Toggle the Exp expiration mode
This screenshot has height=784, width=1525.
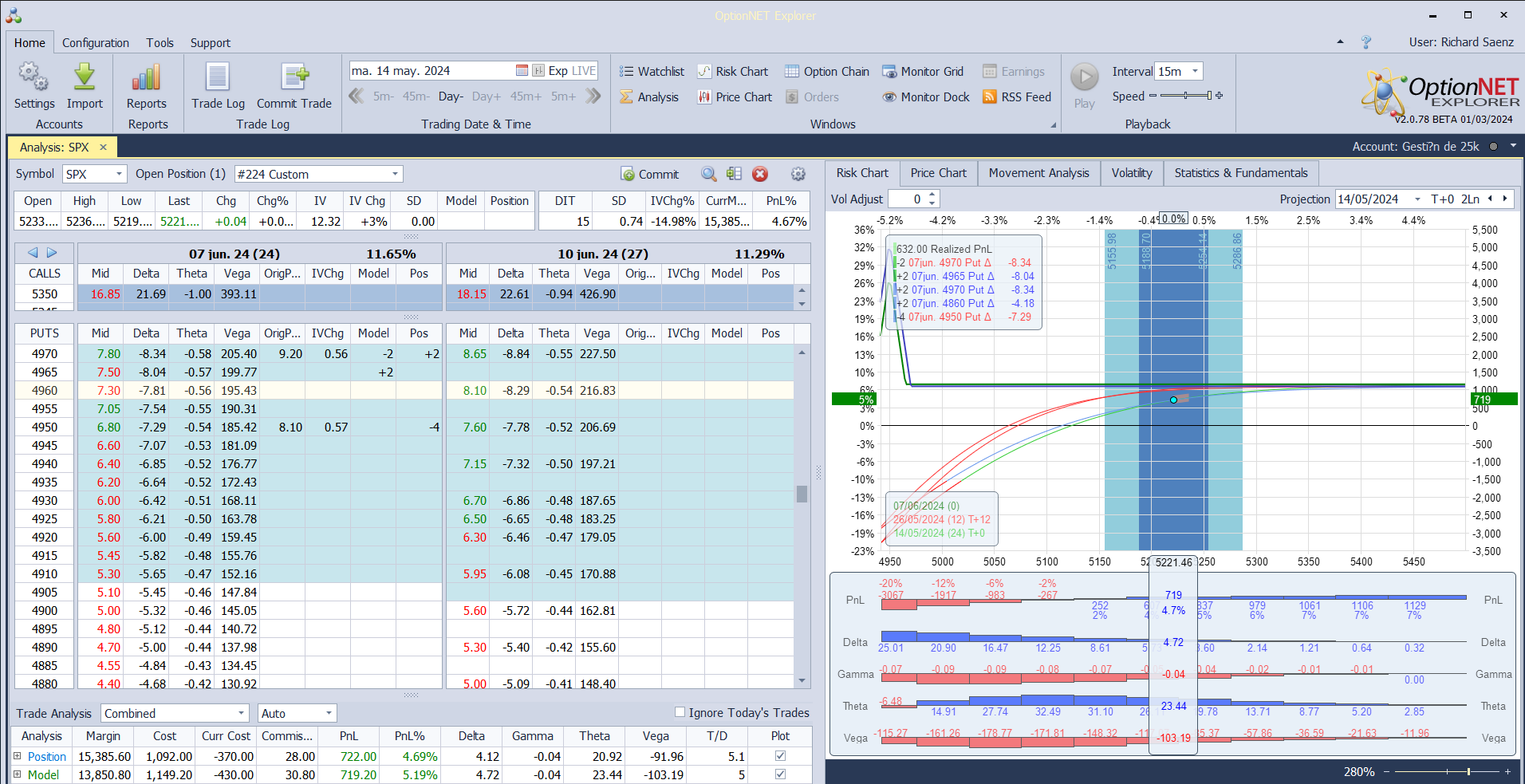[x=558, y=70]
